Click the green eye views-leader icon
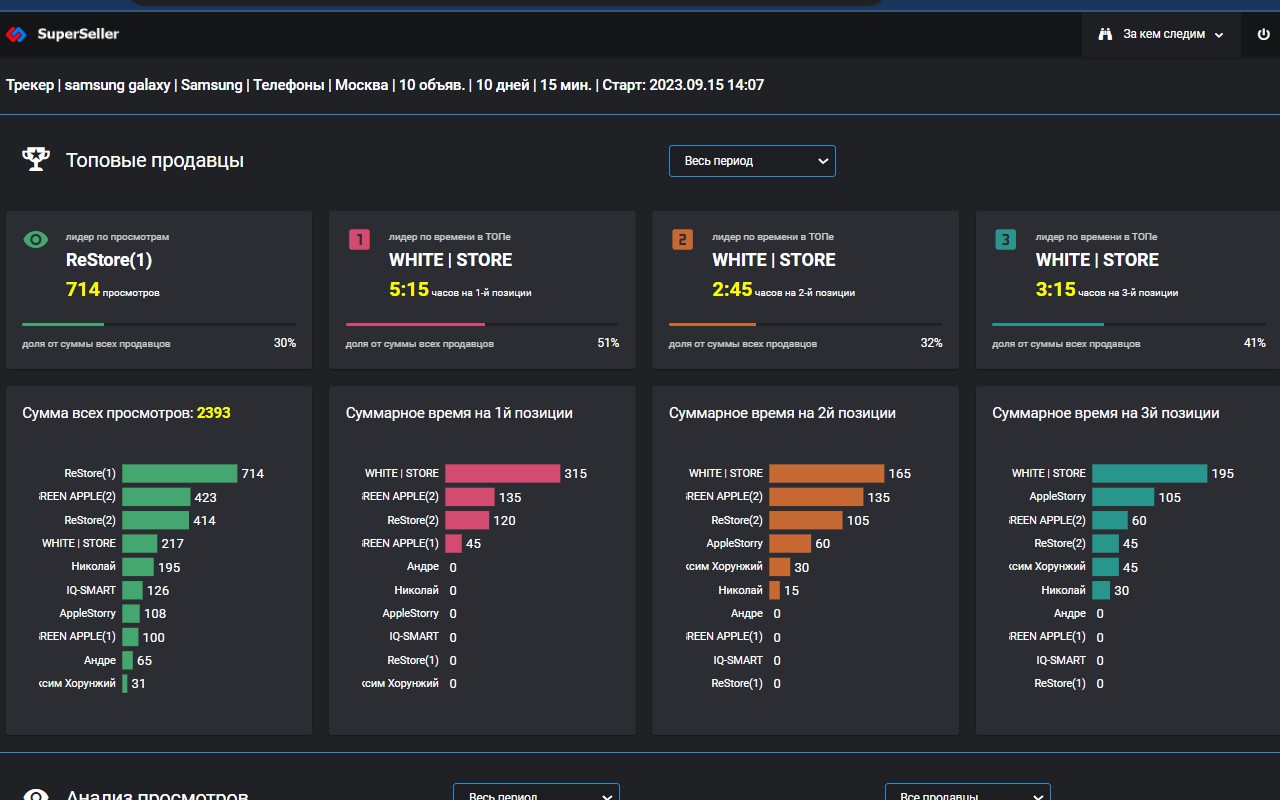The width and height of the screenshot is (1280, 800). [36, 240]
